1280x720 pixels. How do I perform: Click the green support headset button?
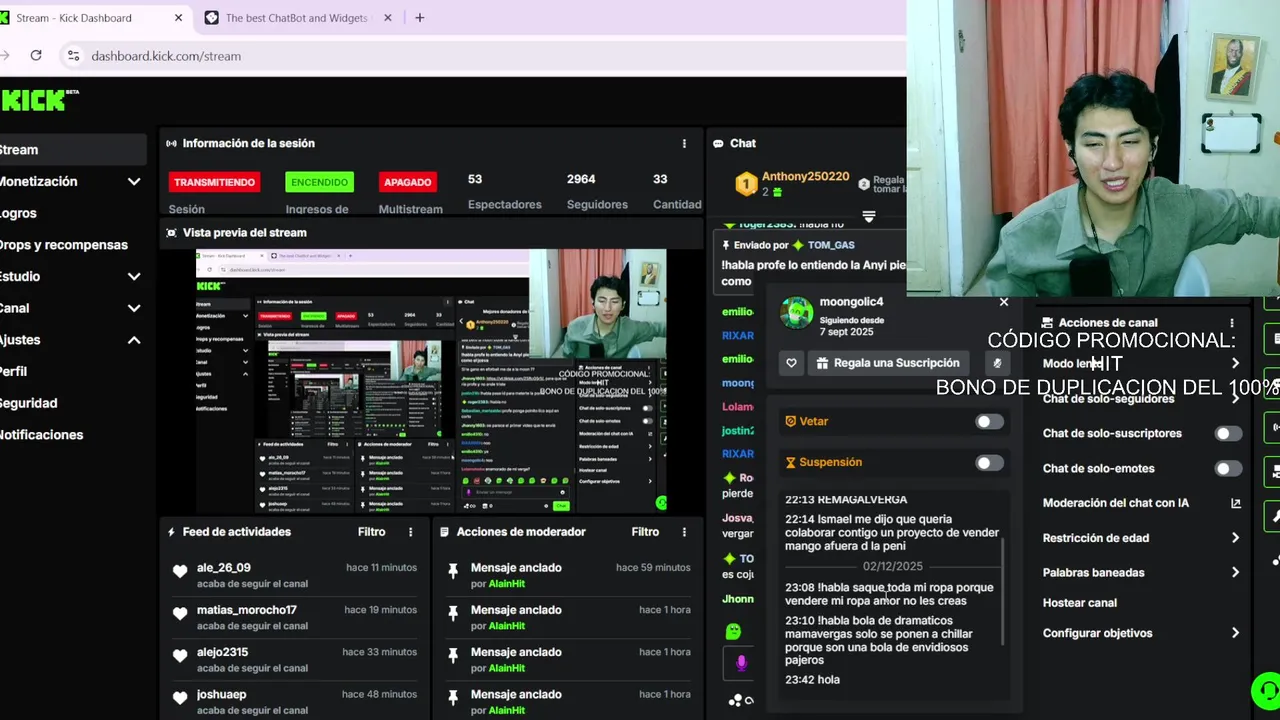pyautogui.click(x=1266, y=690)
